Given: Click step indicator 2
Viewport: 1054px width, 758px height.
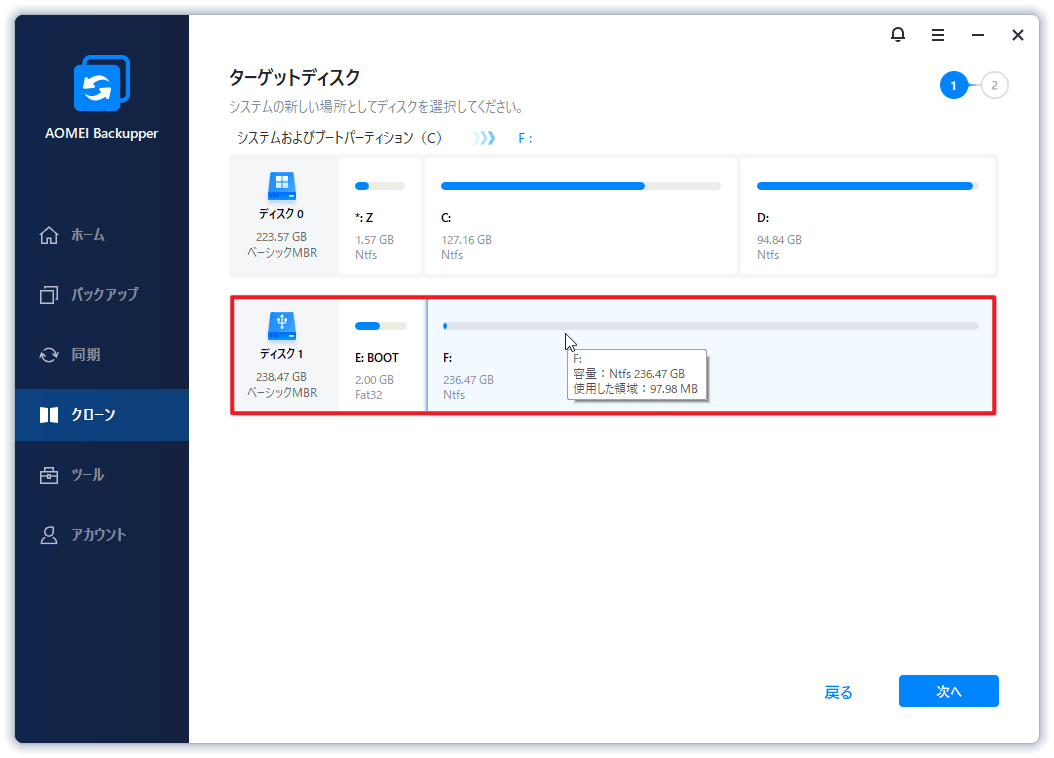Looking at the screenshot, I should [x=994, y=85].
